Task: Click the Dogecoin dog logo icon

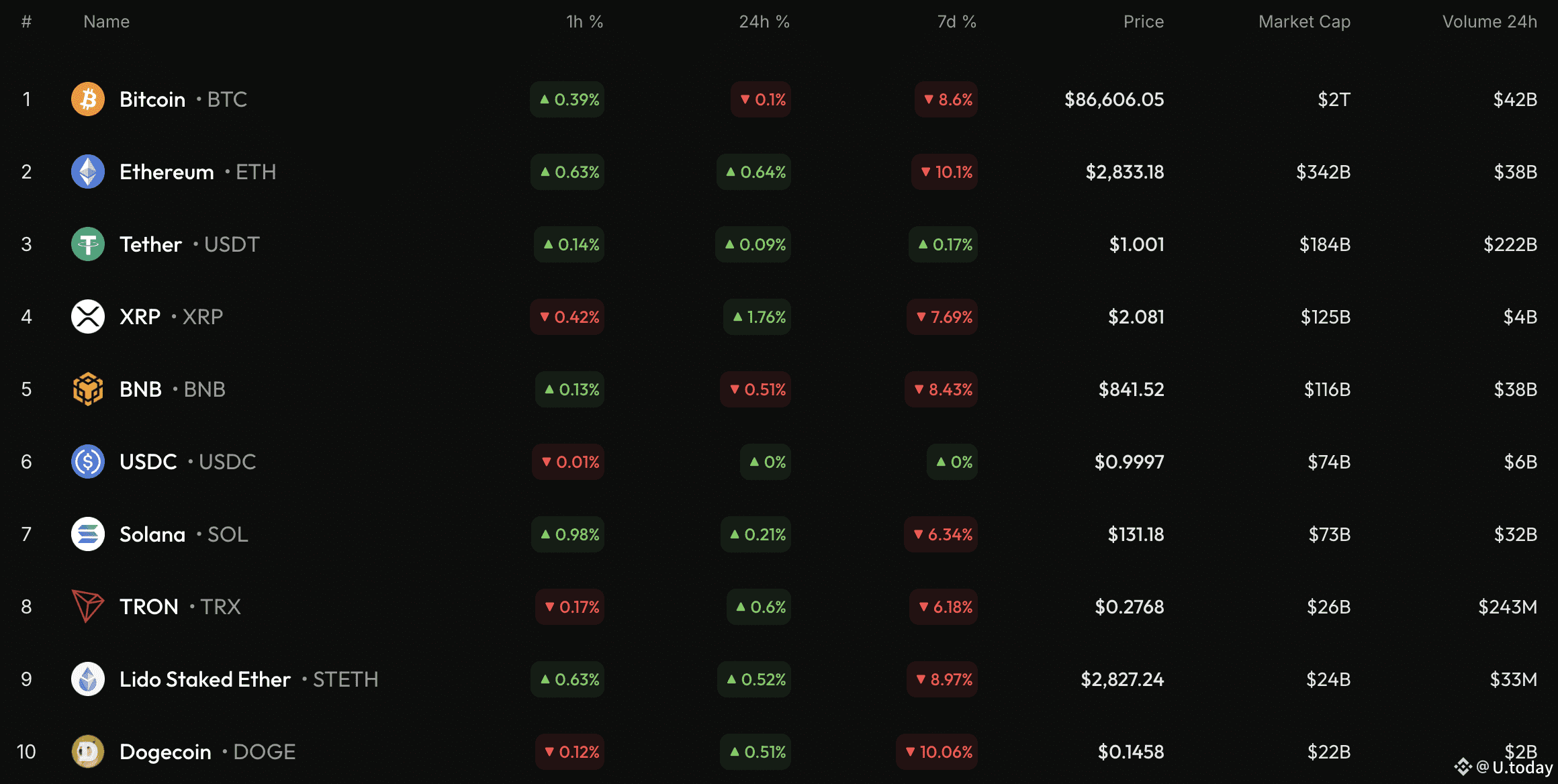Action: point(88,752)
